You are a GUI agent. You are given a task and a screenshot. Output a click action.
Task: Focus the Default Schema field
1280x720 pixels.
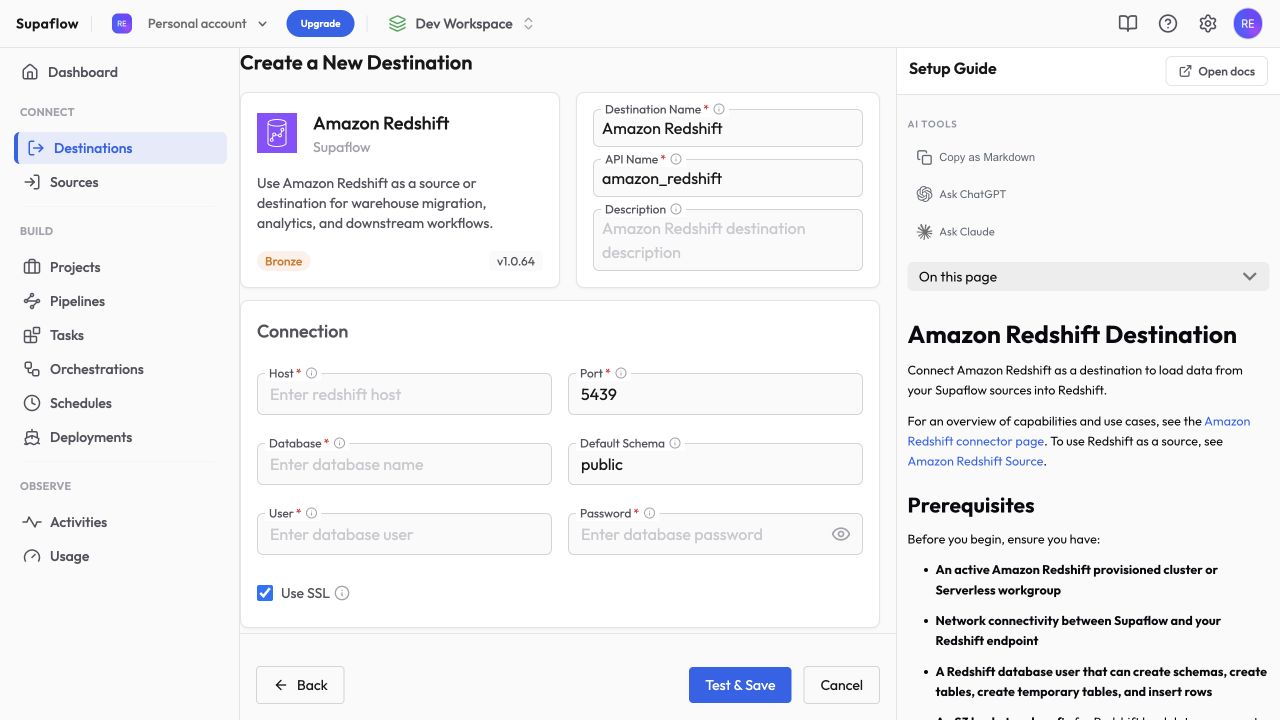point(715,464)
